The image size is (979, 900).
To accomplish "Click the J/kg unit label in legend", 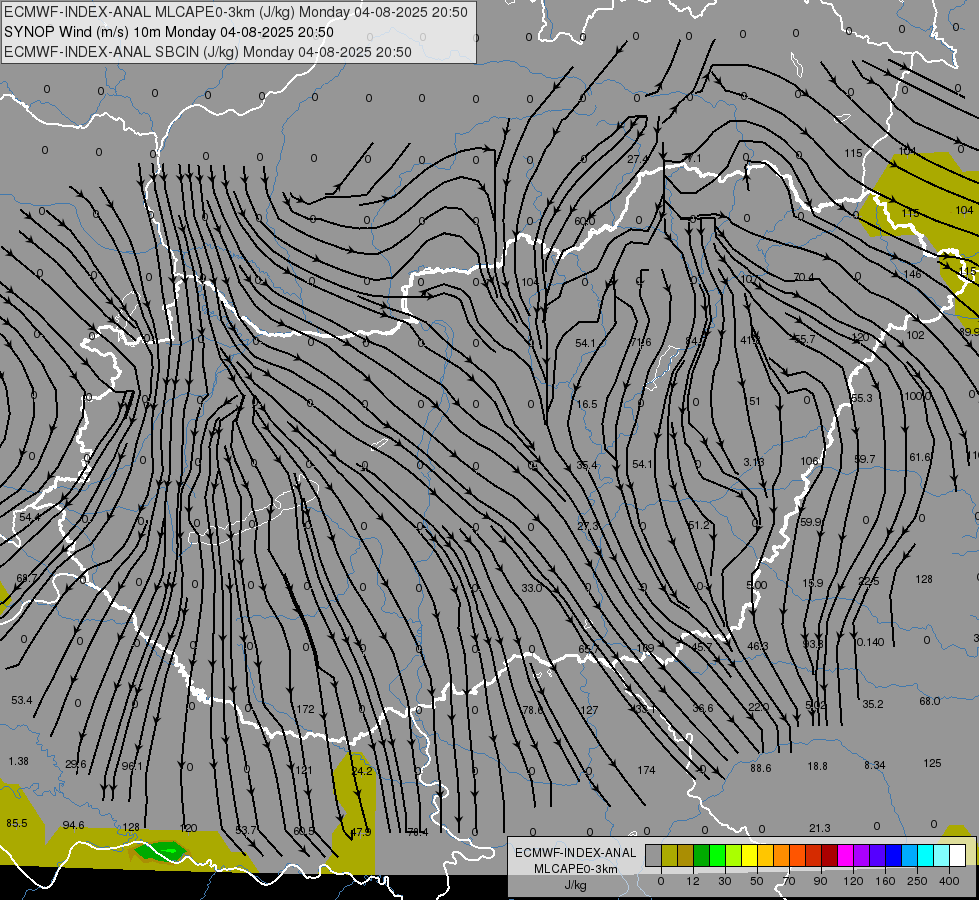I will point(576,885).
